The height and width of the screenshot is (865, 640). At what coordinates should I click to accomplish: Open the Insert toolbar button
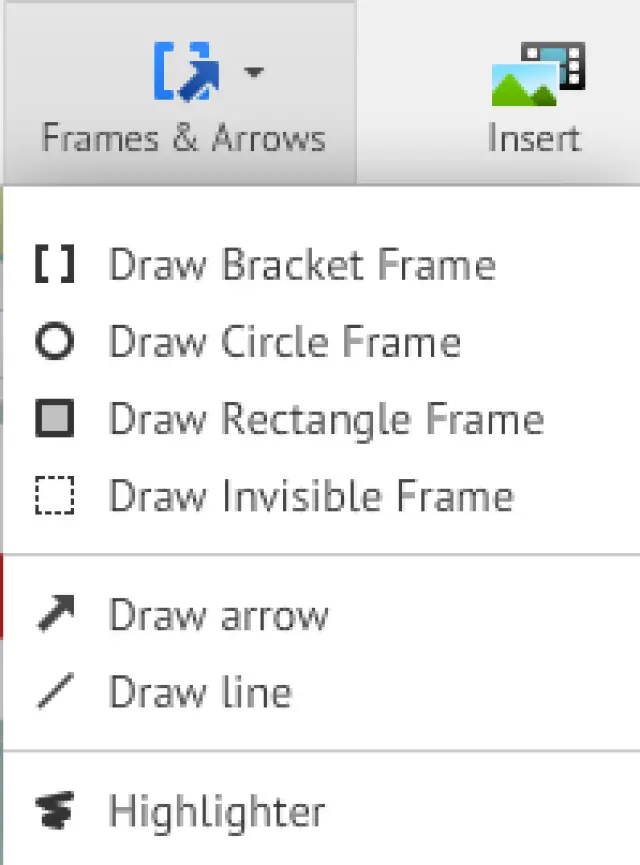(x=535, y=95)
